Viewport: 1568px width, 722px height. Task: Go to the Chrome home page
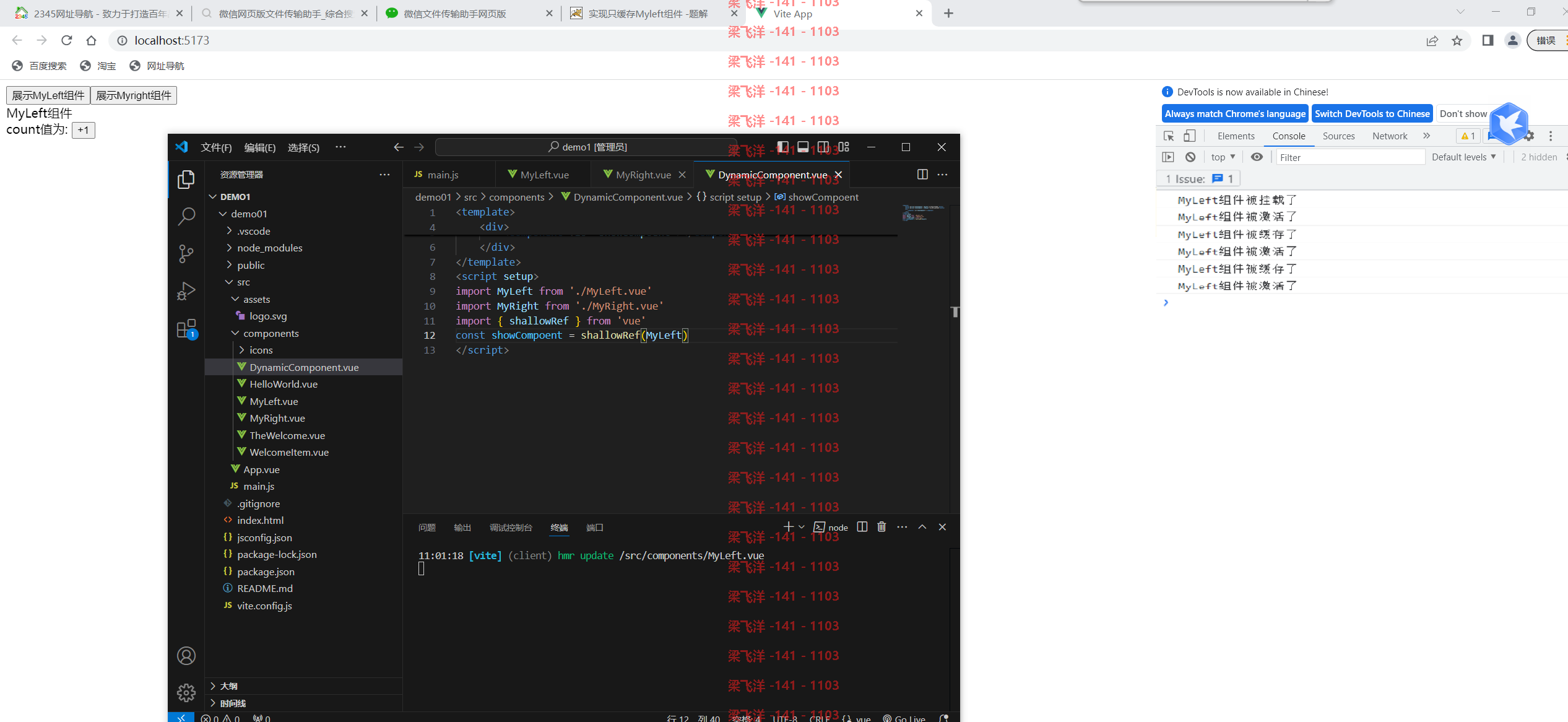[x=92, y=40]
